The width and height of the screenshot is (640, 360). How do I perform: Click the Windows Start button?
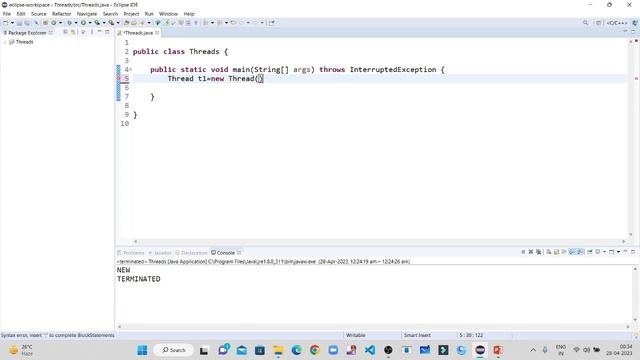coord(142,350)
